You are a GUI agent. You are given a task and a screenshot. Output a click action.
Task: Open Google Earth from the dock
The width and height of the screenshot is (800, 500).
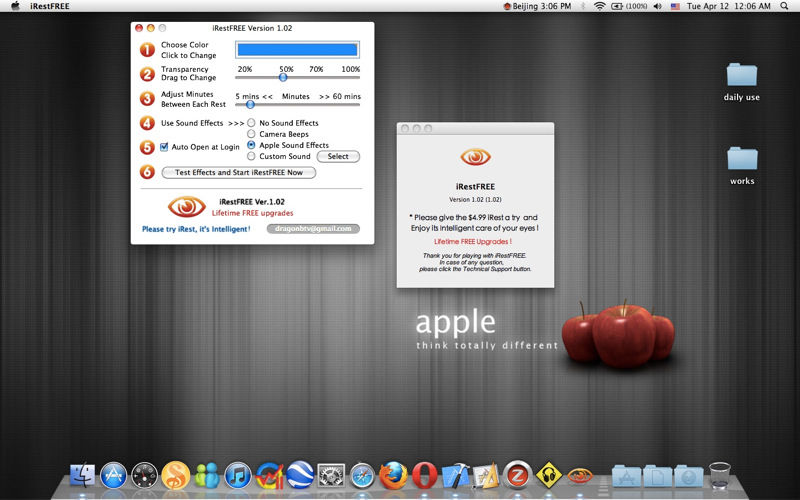pyautogui.click(x=300, y=476)
